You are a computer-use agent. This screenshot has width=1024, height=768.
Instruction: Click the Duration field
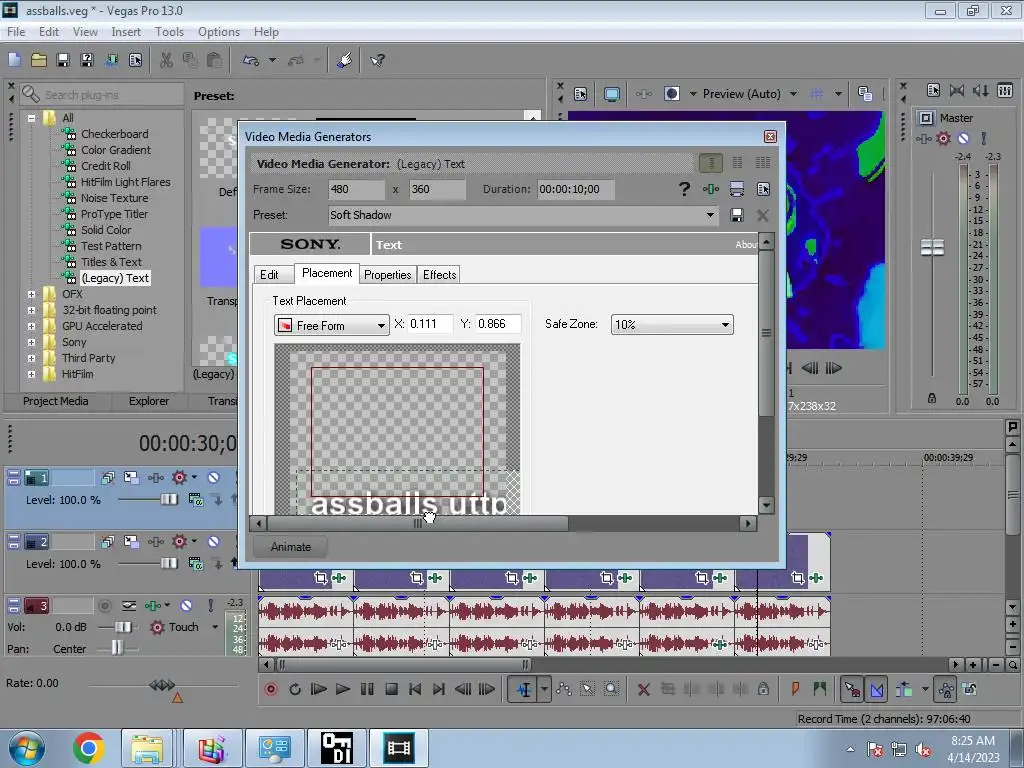click(575, 189)
